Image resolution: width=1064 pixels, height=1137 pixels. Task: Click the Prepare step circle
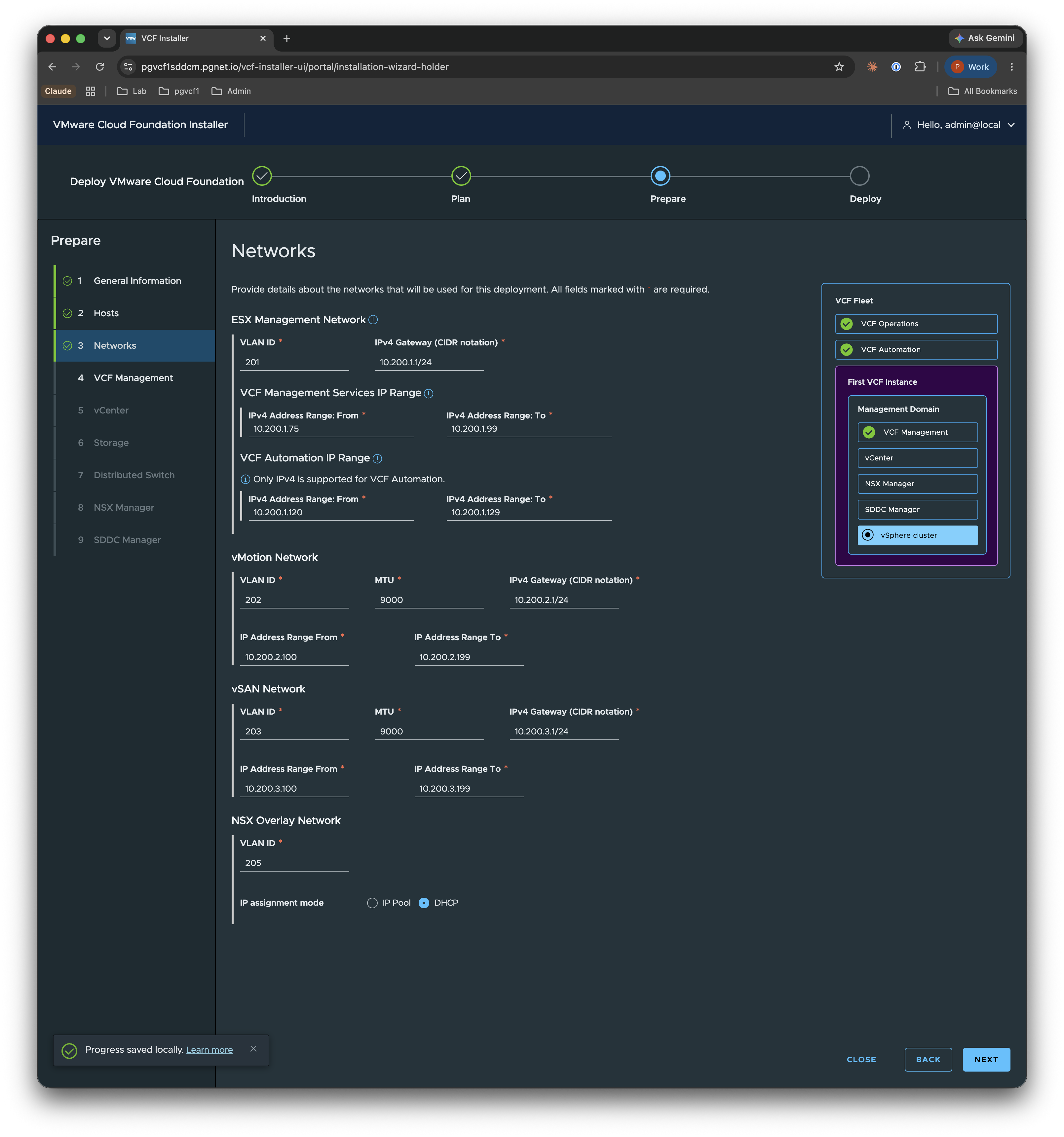pos(660,176)
